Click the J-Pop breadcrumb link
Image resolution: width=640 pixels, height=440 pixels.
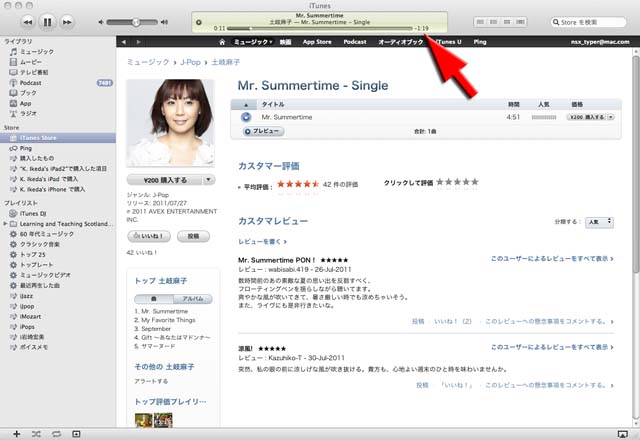point(190,62)
